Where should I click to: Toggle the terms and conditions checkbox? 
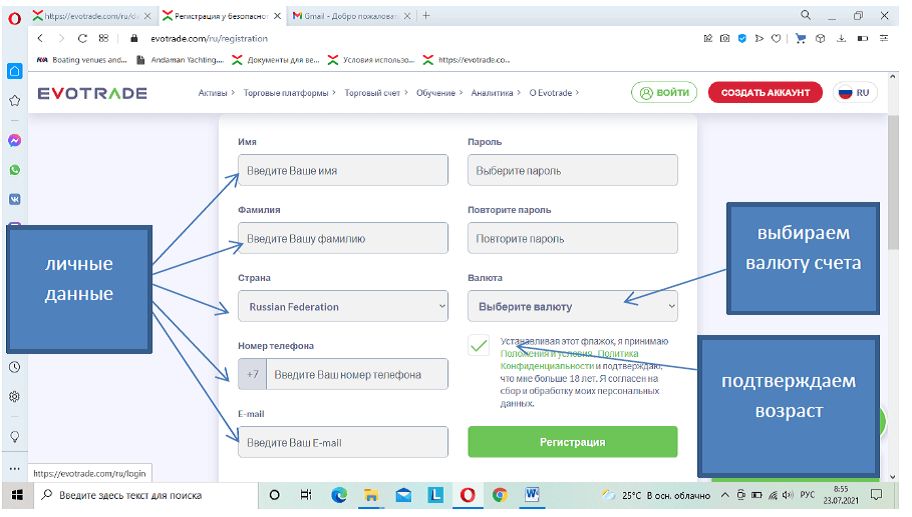479,346
